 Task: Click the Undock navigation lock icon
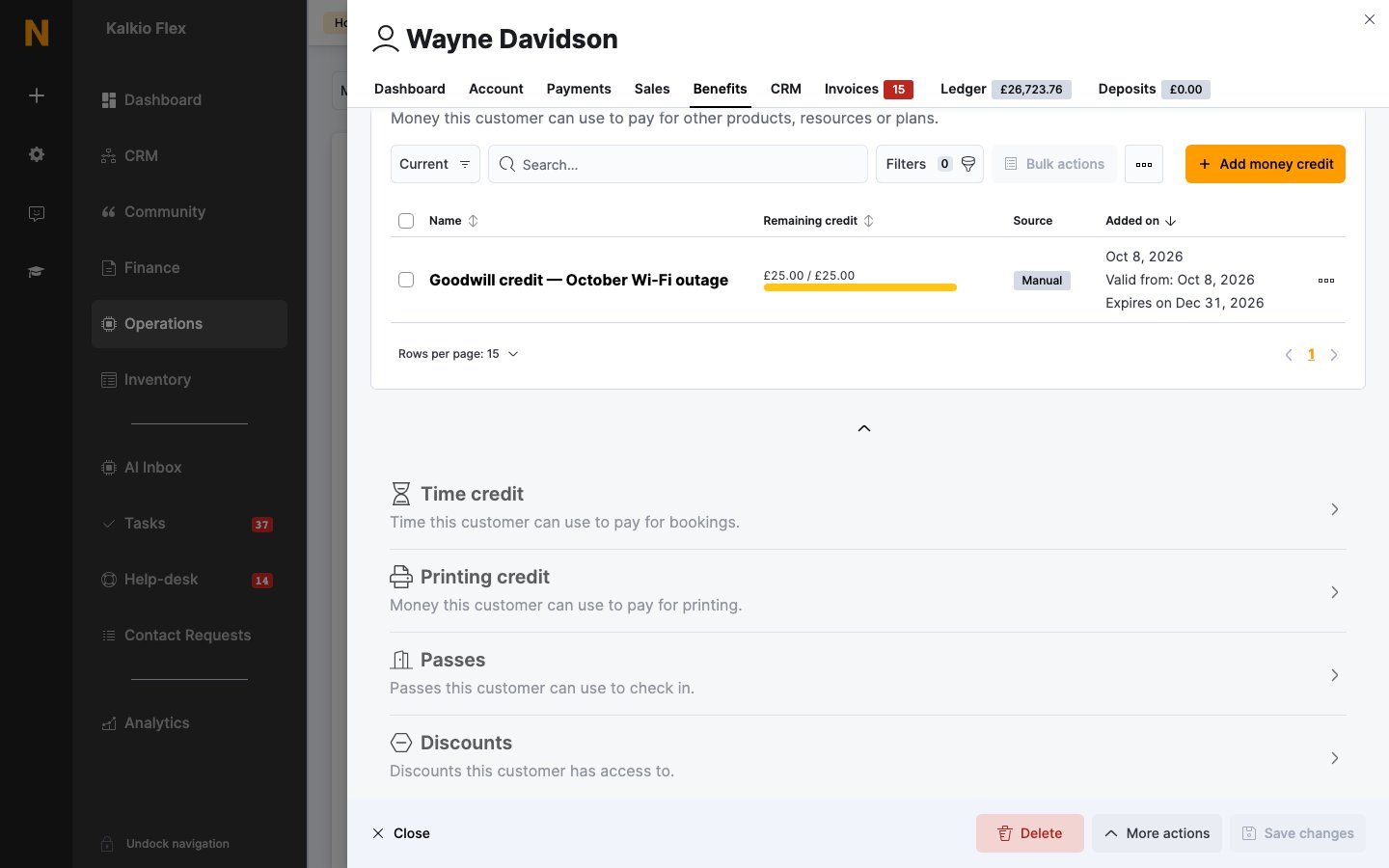click(108, 844)
